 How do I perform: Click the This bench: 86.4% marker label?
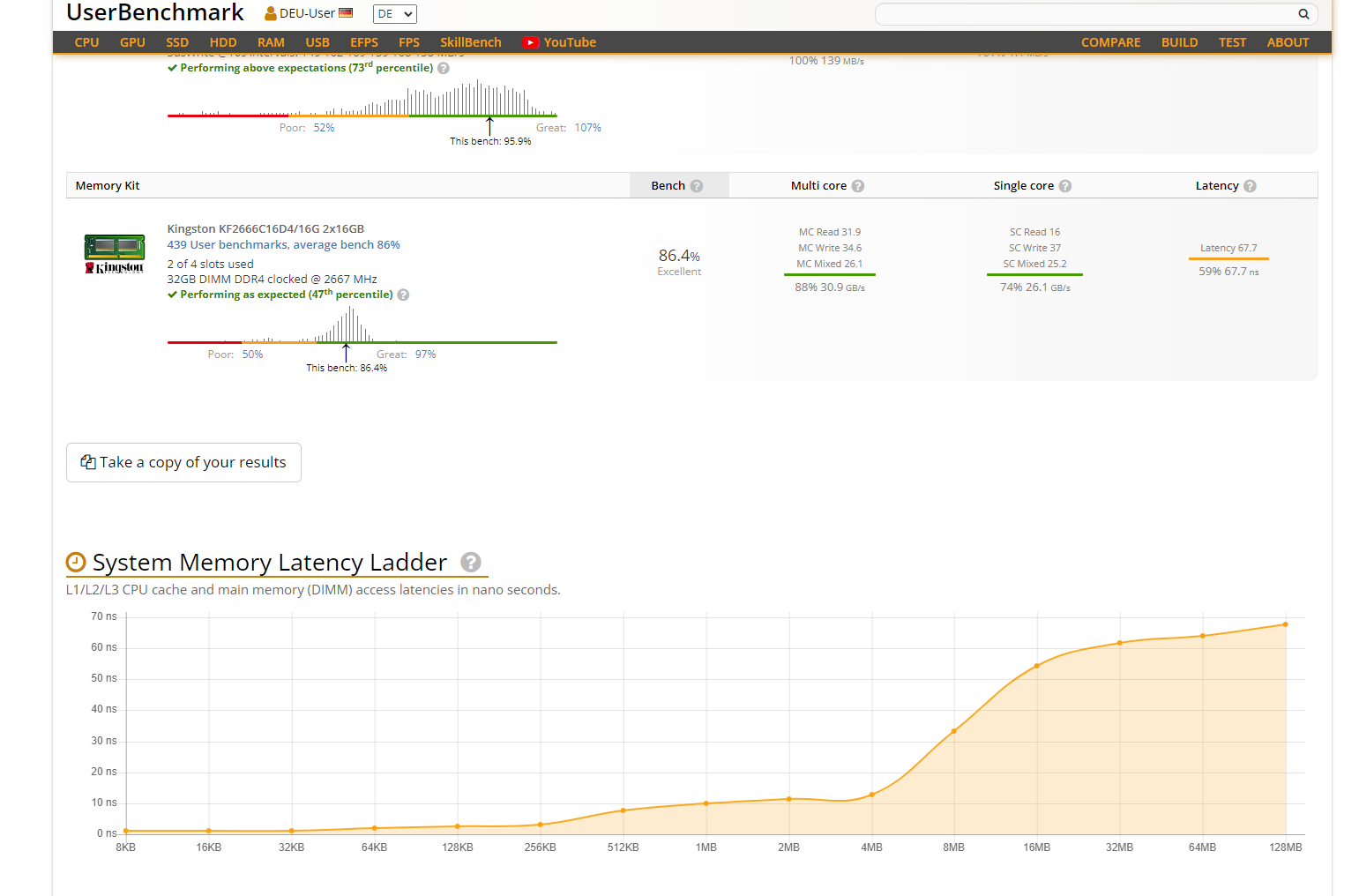click(x=347, y=369)
